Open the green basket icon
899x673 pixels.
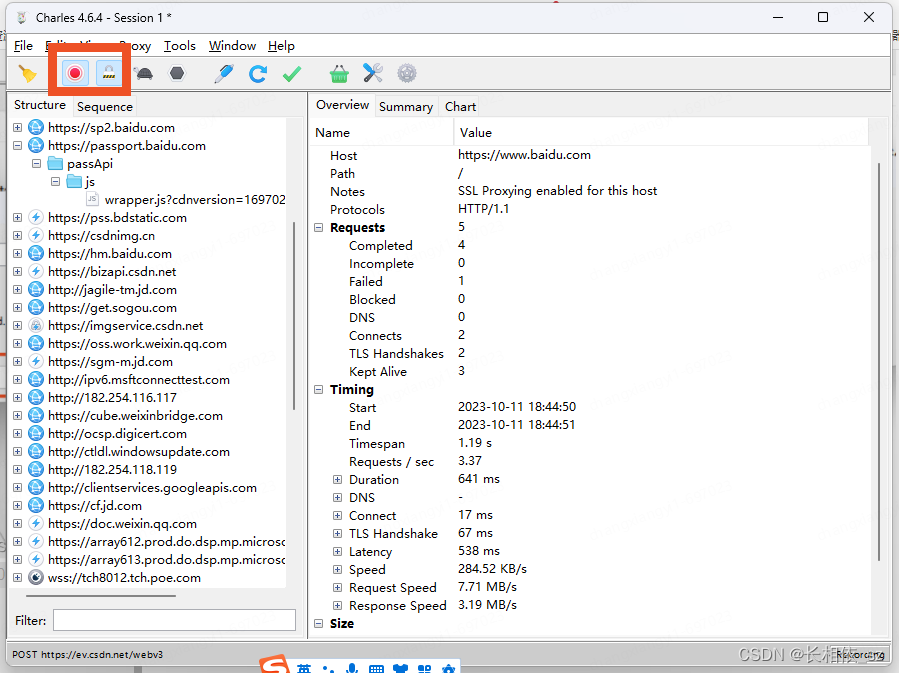(x=339, y=73)
